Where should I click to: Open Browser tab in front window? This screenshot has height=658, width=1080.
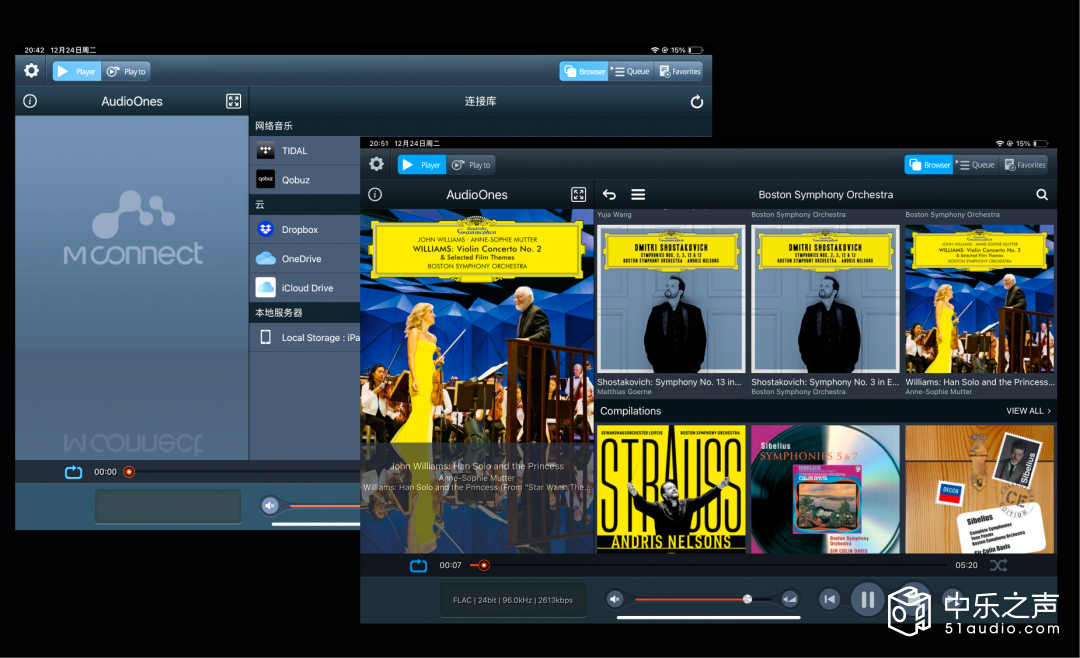tap(929, 165)
